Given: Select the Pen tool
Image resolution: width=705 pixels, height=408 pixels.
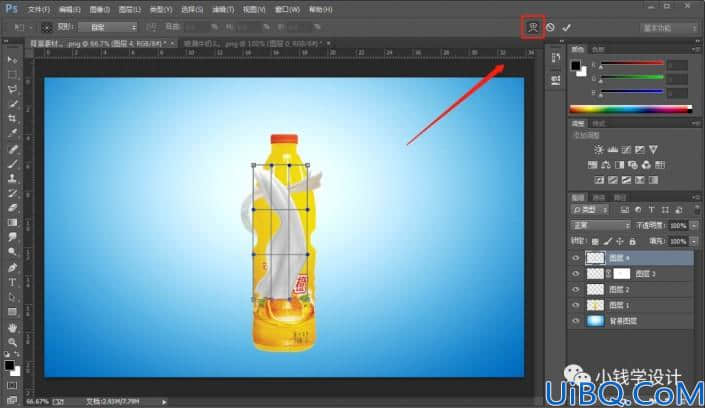Looking at the screenshot, I should tap(12, 268).
